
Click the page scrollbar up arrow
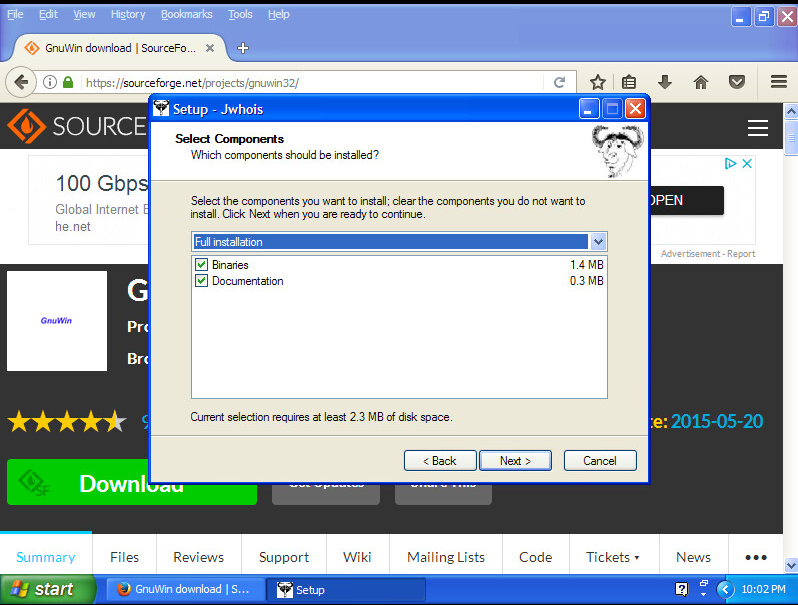pyautogui.click(x=791, y=111)
